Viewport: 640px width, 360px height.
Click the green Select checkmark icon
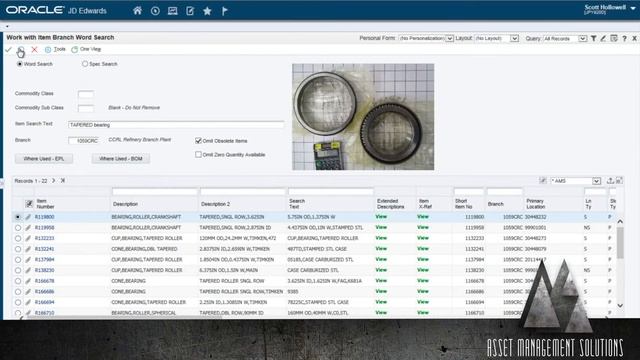click(x=8, y=49)
